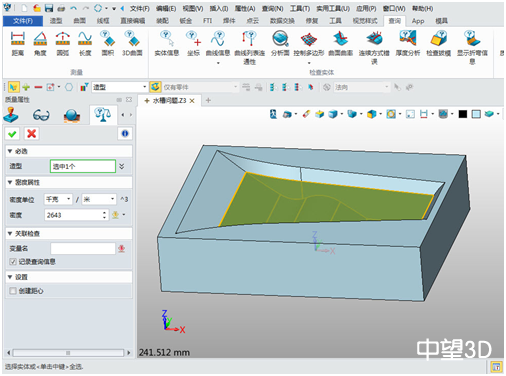Confirm with the green checkmark button

point(12,134)
